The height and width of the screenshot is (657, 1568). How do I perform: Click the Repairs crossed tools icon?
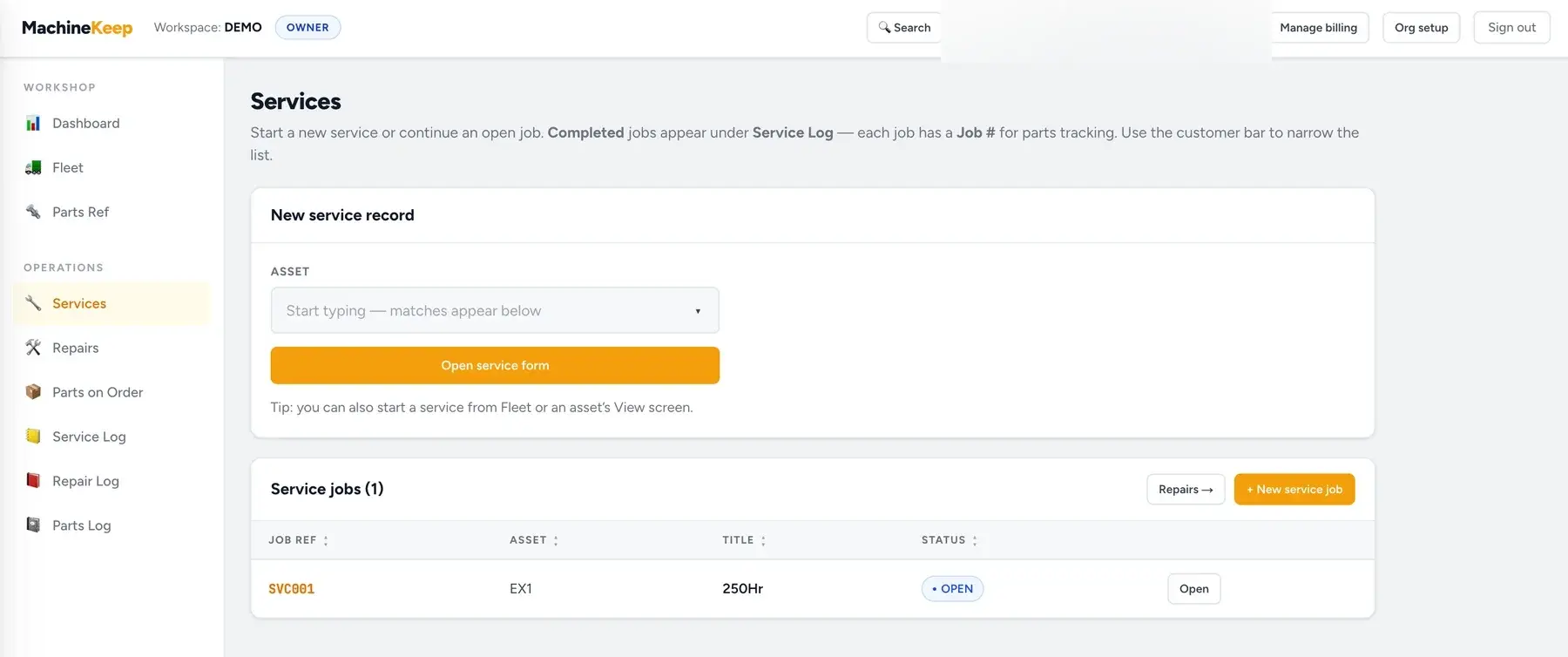[33, 348]
